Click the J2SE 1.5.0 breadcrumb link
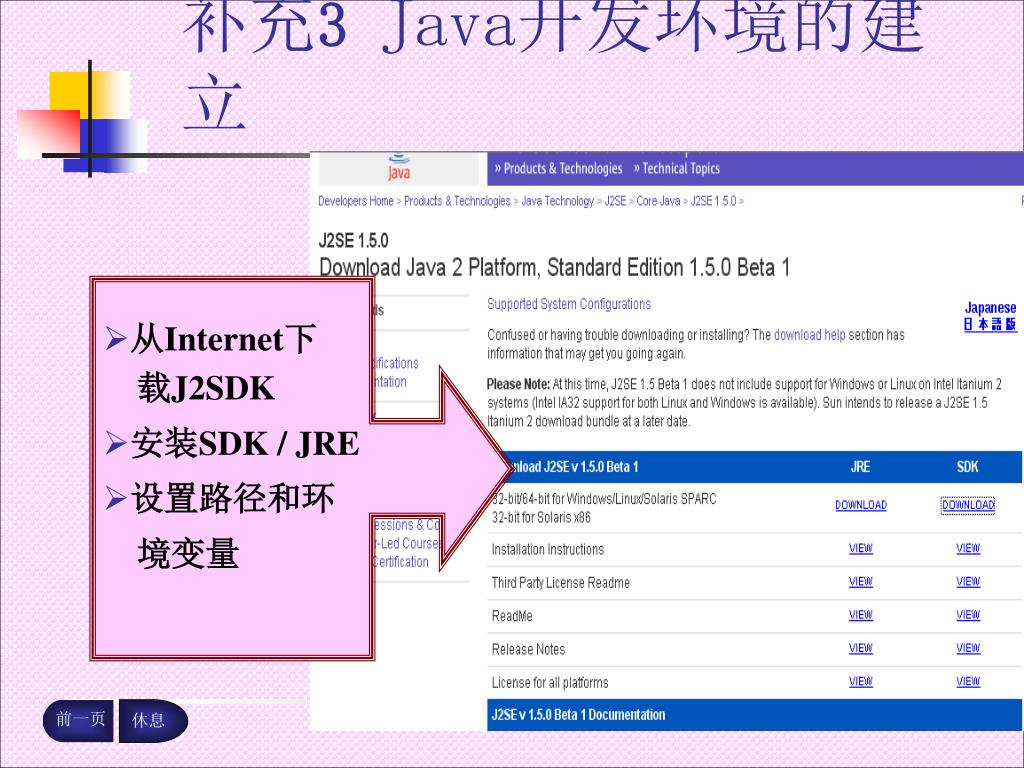1024x768 pixels. point(713,201)
